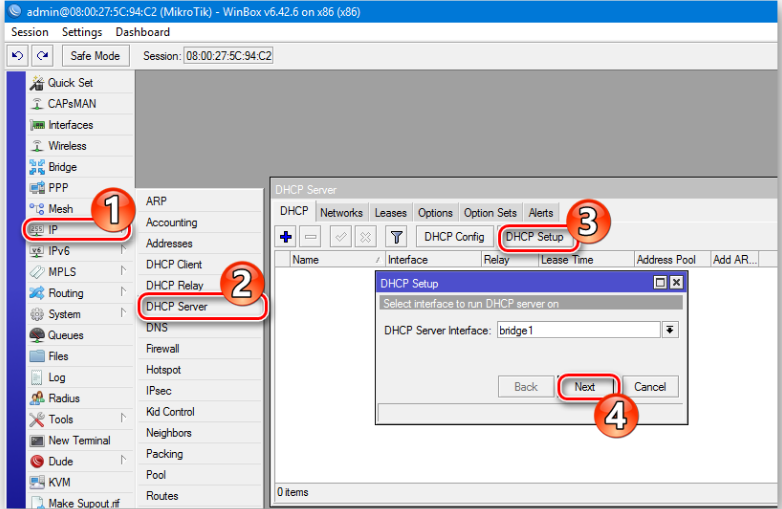Viewport: 782px width, 509px height.
Task: Open CAPsMAN in the sidebar
Action: click(80, 104)
